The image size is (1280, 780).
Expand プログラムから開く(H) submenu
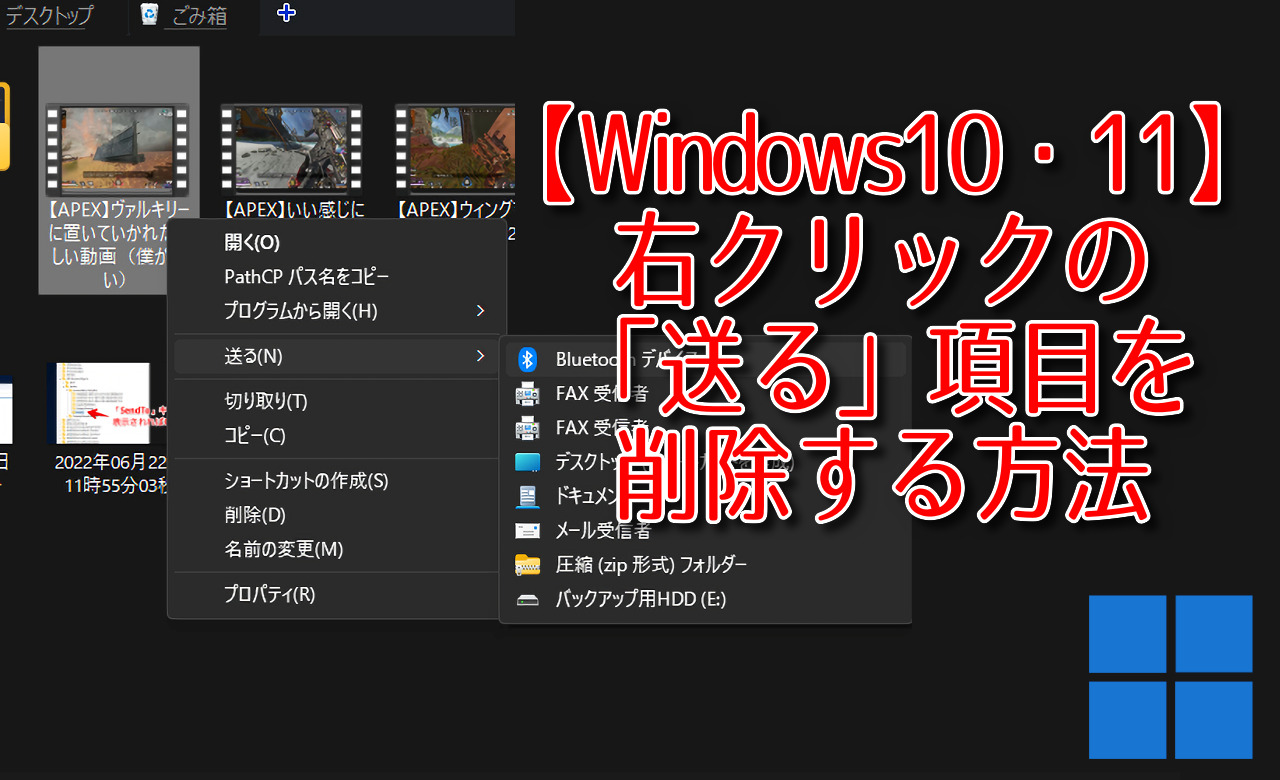pos(337,311)
